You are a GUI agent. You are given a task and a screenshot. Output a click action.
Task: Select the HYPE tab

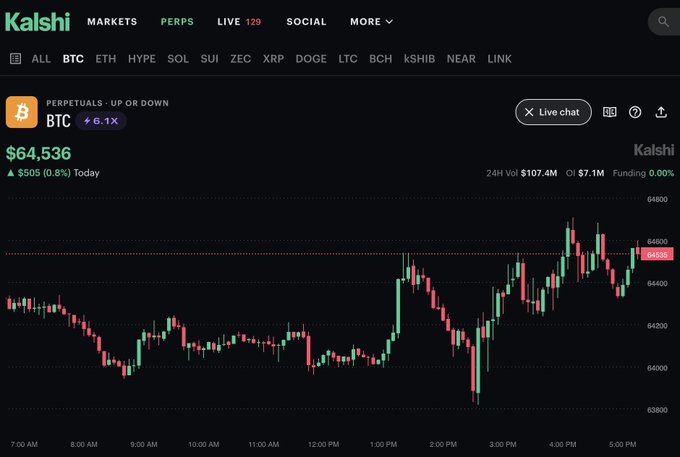(x=142, y=59)
